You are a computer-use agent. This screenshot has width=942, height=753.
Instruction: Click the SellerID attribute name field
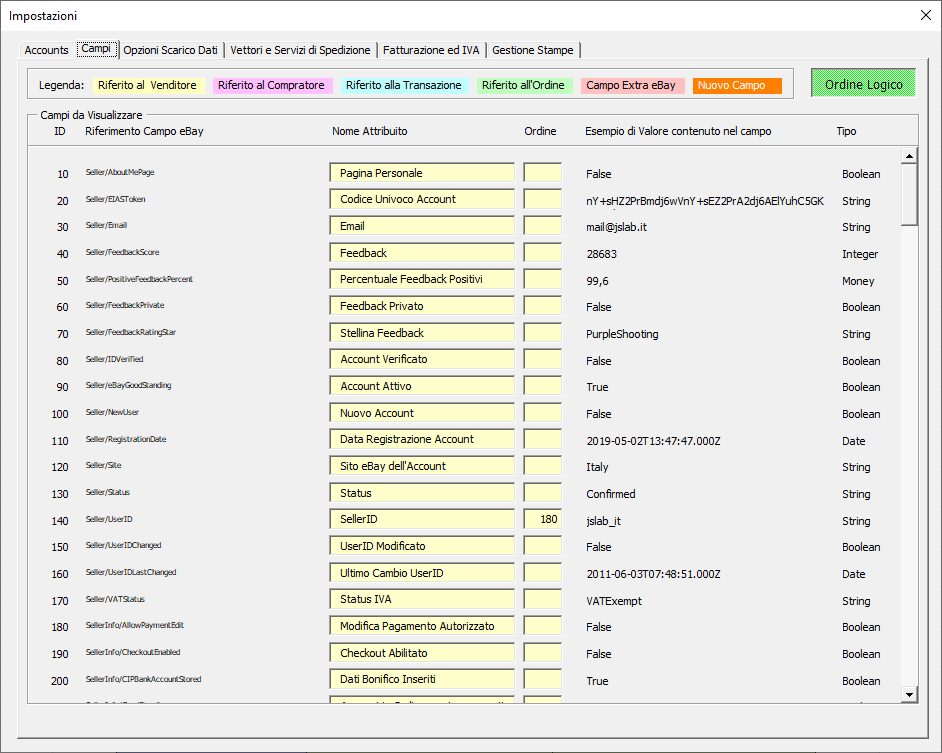click(x=422, y=519)
